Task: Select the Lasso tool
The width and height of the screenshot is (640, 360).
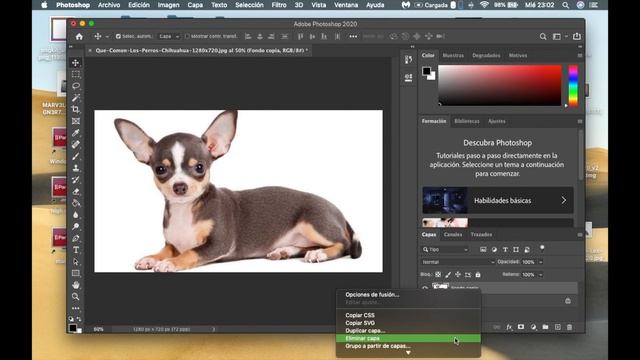Action: (76, 86)
